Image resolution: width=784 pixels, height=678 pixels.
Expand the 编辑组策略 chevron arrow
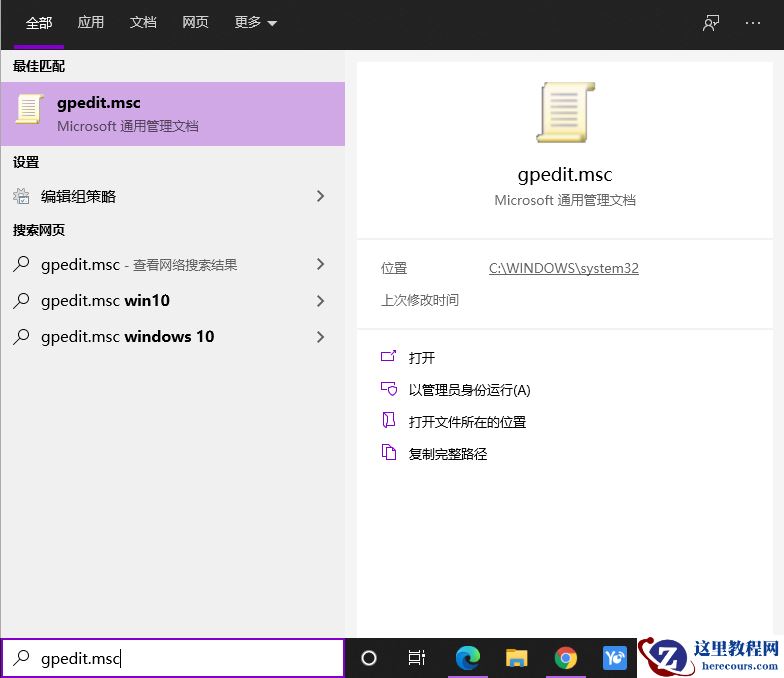pos(320,196)
